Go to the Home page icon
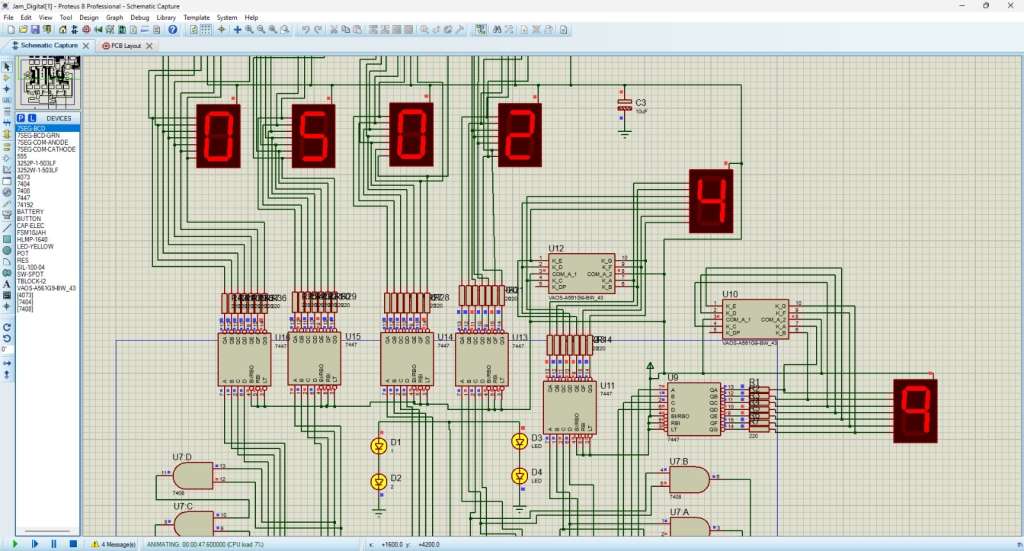The width and height of the screenshot is (1024, 551). [63, 29]
